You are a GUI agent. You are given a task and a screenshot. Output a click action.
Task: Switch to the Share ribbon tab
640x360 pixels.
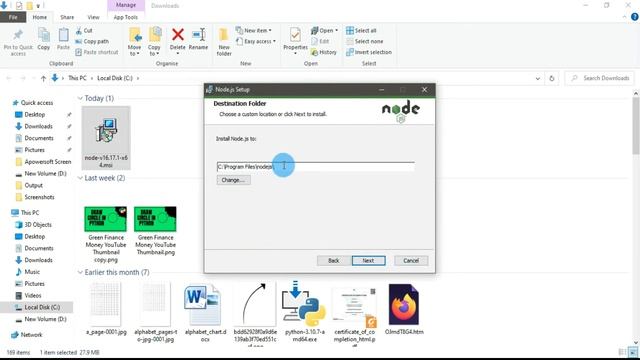pyautogui.click(x=67, y=17)
